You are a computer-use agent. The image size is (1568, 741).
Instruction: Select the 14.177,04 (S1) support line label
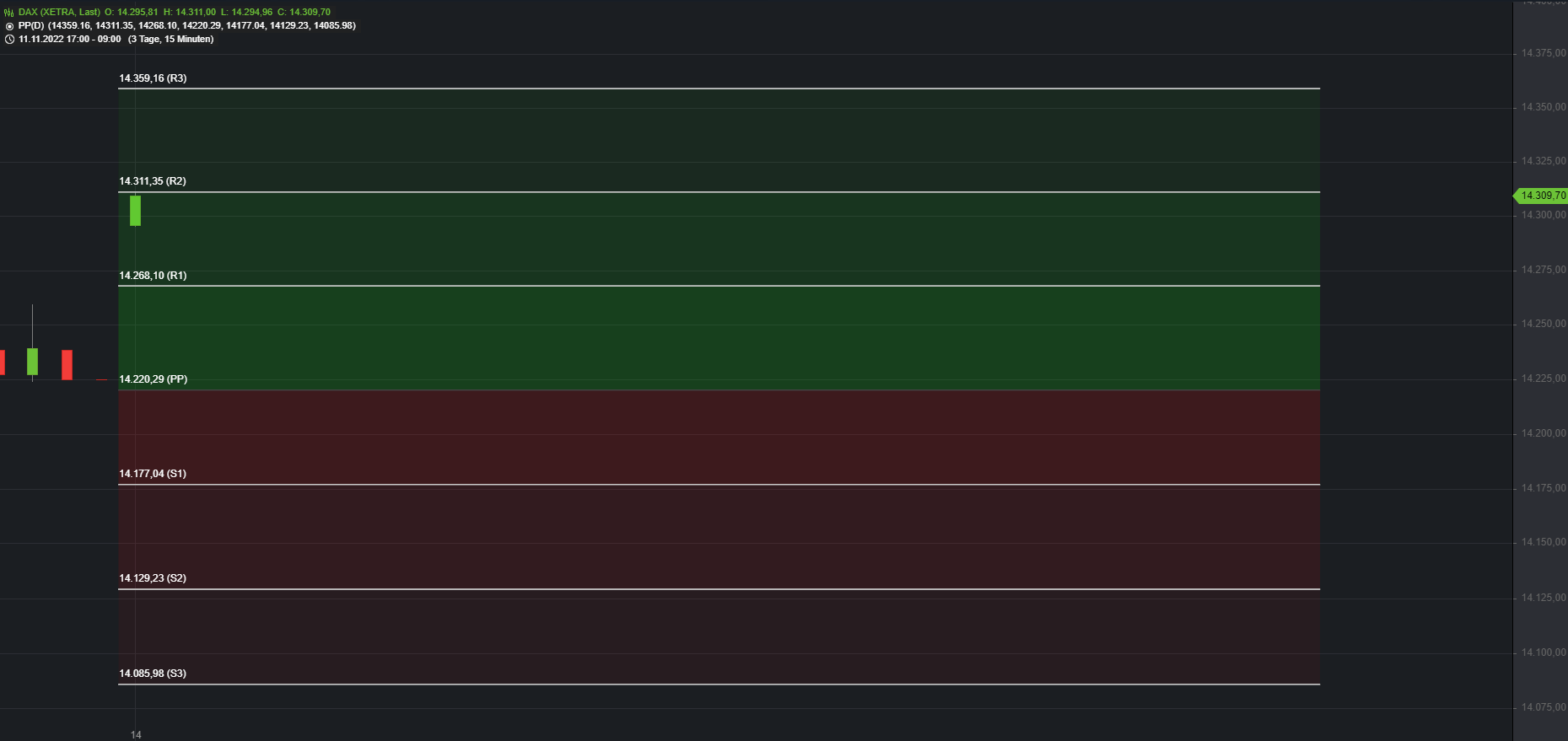point(153,474)
